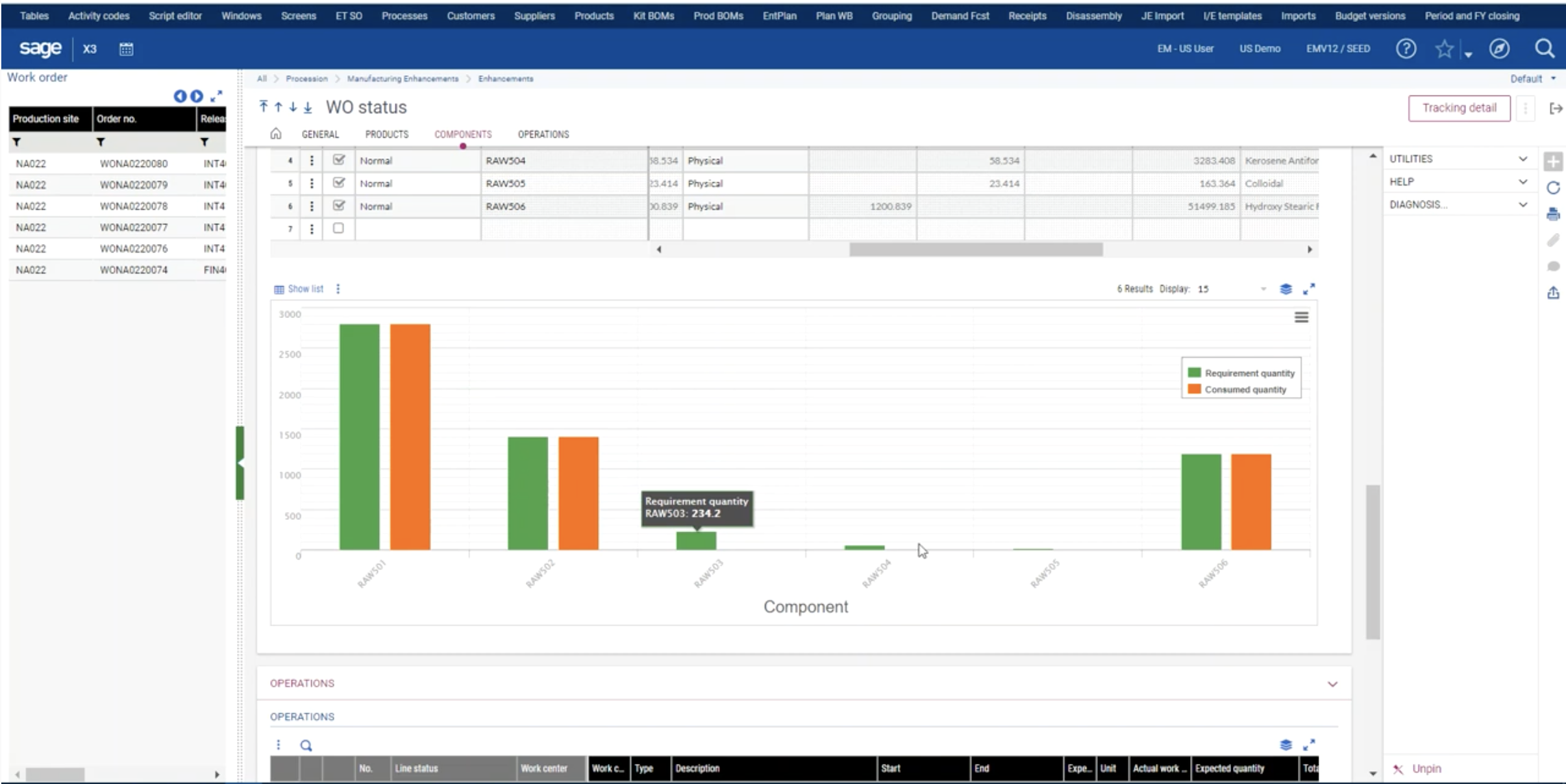Collapse the UTILITIES section
The width and height of the screenshot is (1566, 784).
1523,158
